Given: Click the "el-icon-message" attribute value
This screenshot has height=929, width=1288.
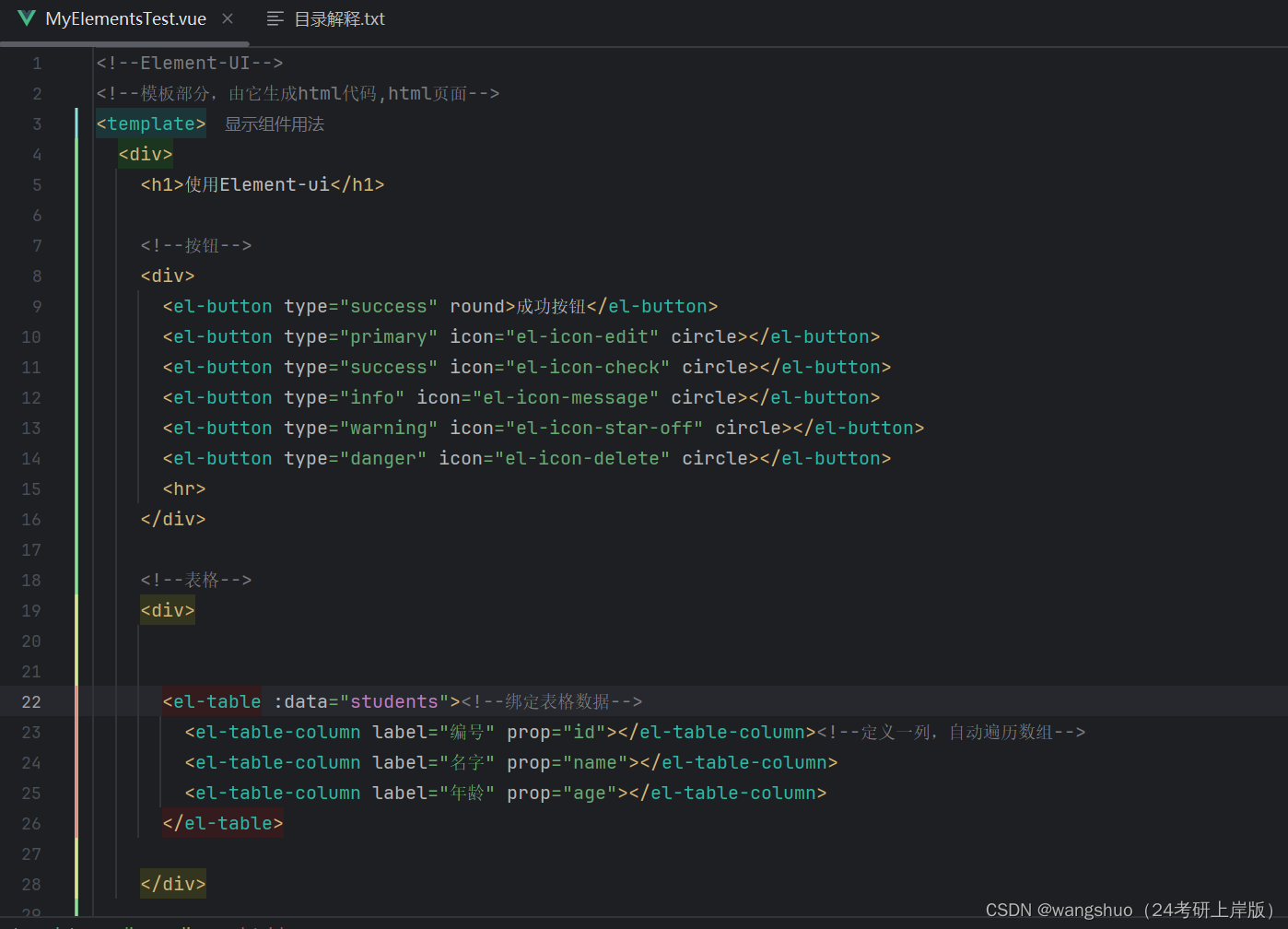Looking at the screenshot, I should pyautogui.click(x=566, y=397).
